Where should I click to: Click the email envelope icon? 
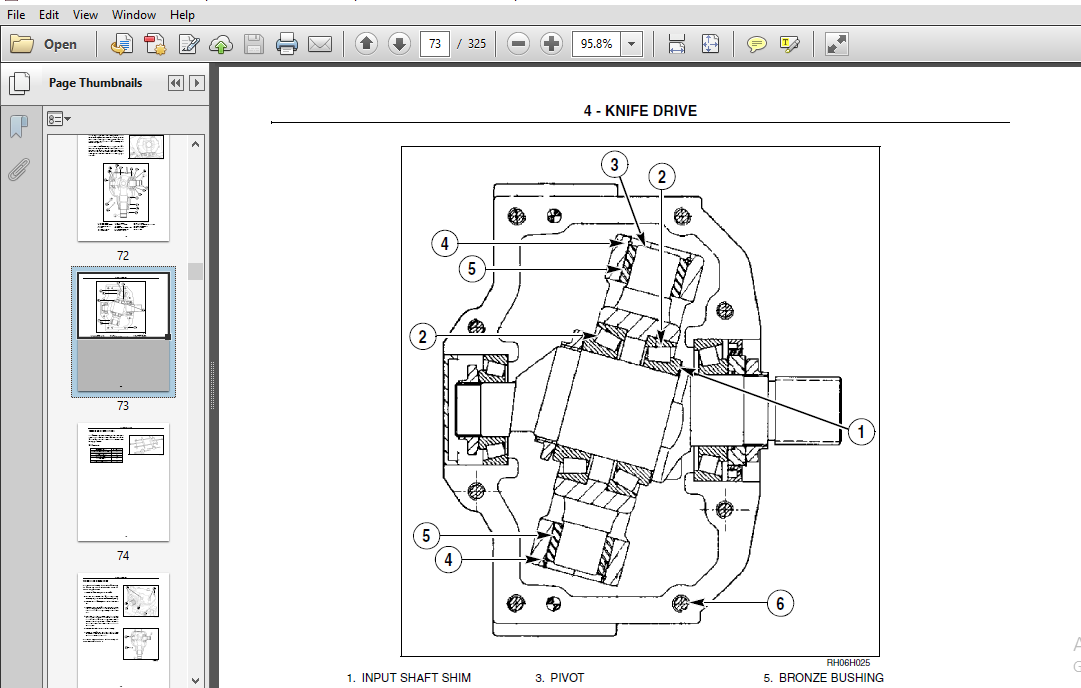pos(320,44)
